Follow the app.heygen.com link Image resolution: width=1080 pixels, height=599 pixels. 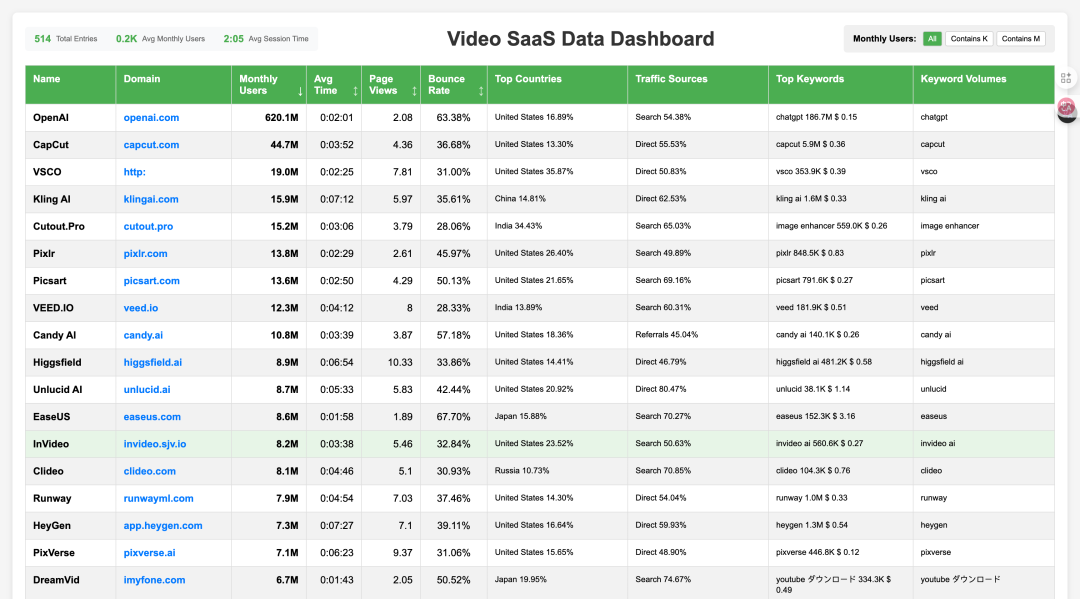(163, 525)
